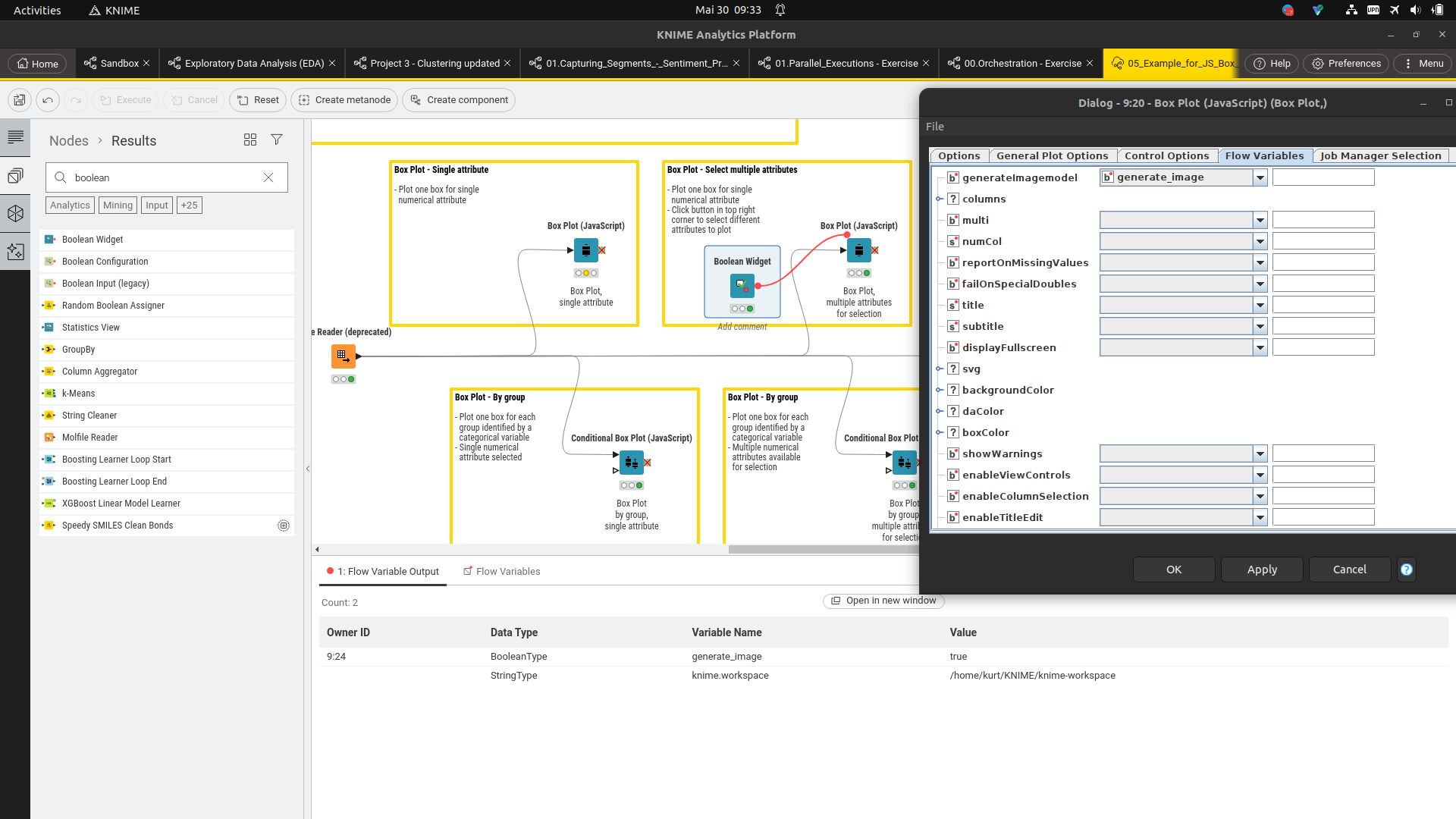Click the Reset button in toolbar
This screenshot has height=819, width=1456.
click(258, 100)
